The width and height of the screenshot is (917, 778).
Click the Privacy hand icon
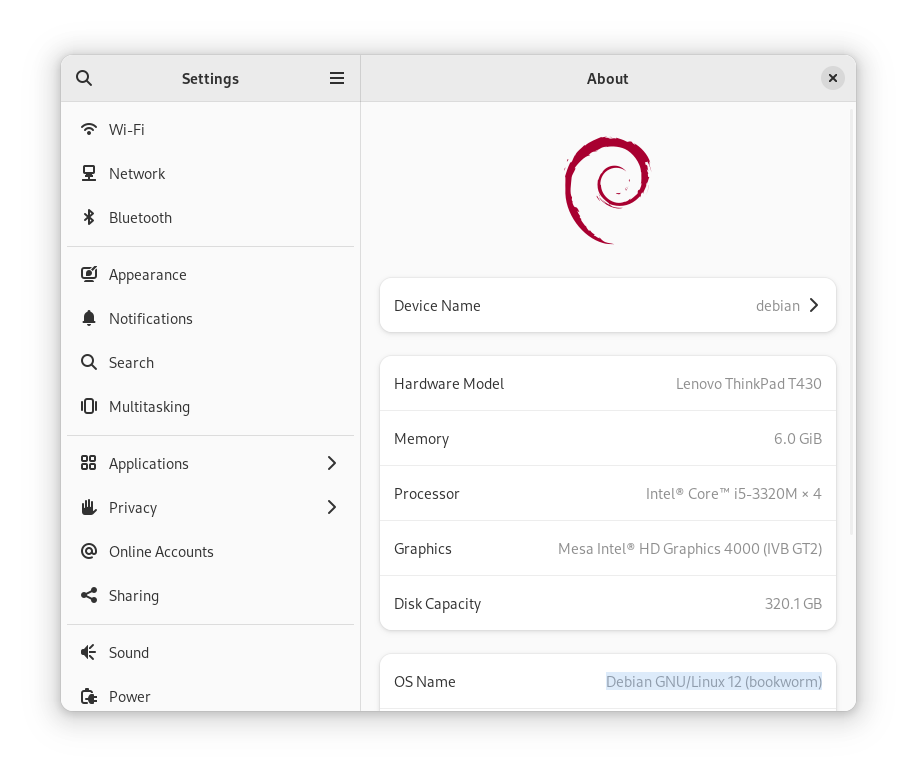89,507
